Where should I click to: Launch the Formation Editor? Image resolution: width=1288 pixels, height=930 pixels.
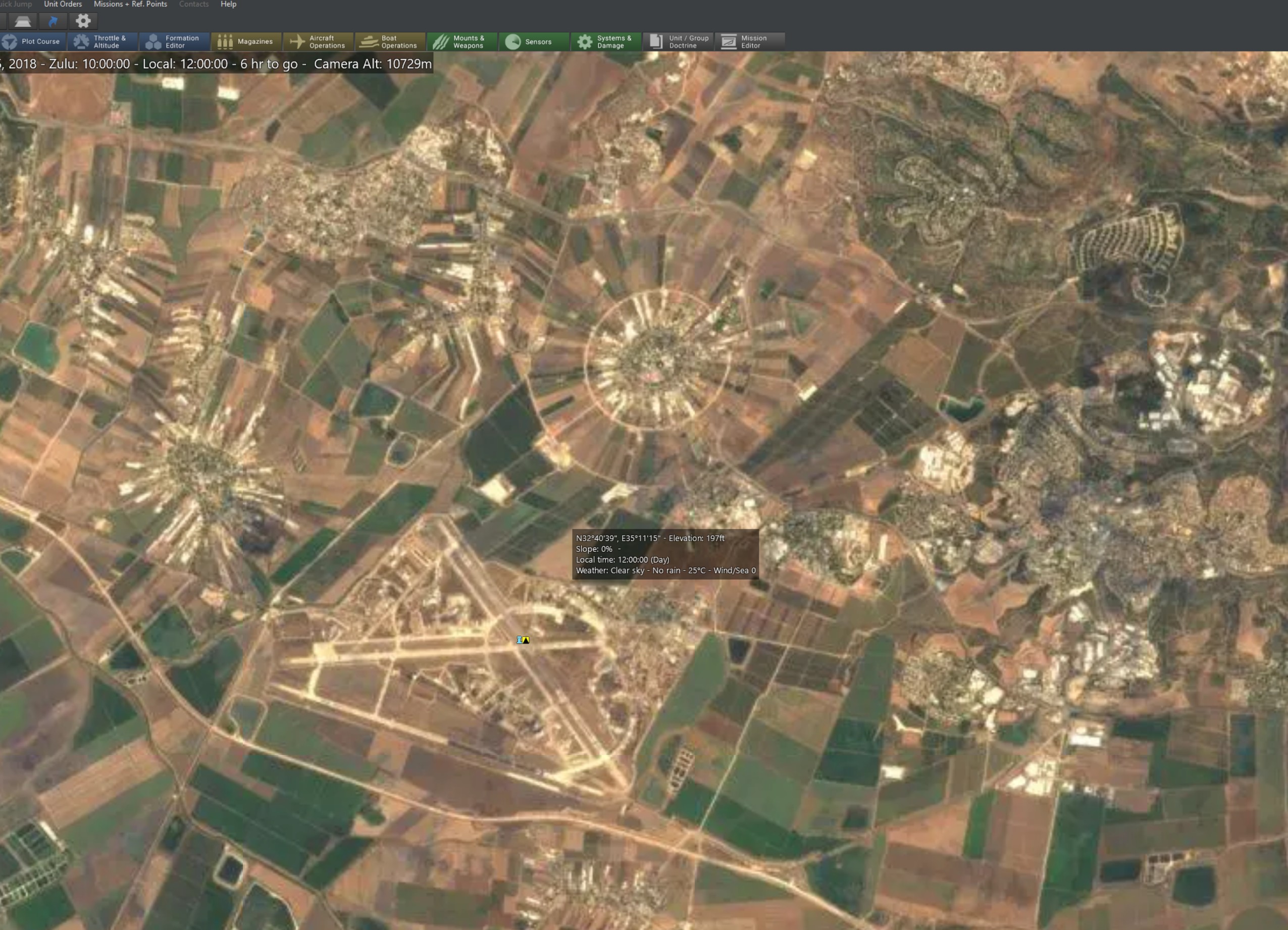174,41
